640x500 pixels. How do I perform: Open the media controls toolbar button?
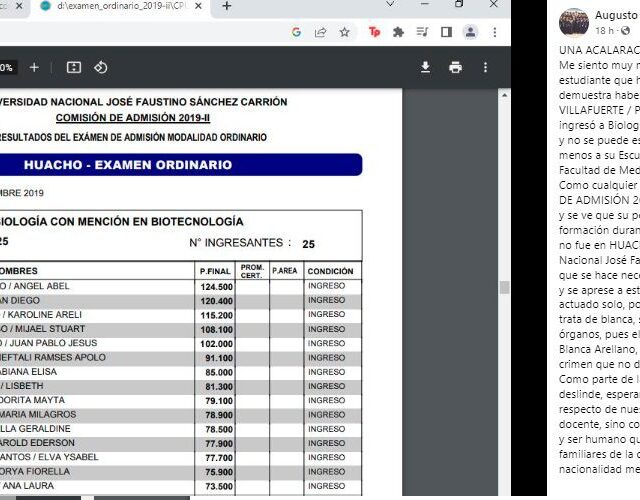(422, 32)
